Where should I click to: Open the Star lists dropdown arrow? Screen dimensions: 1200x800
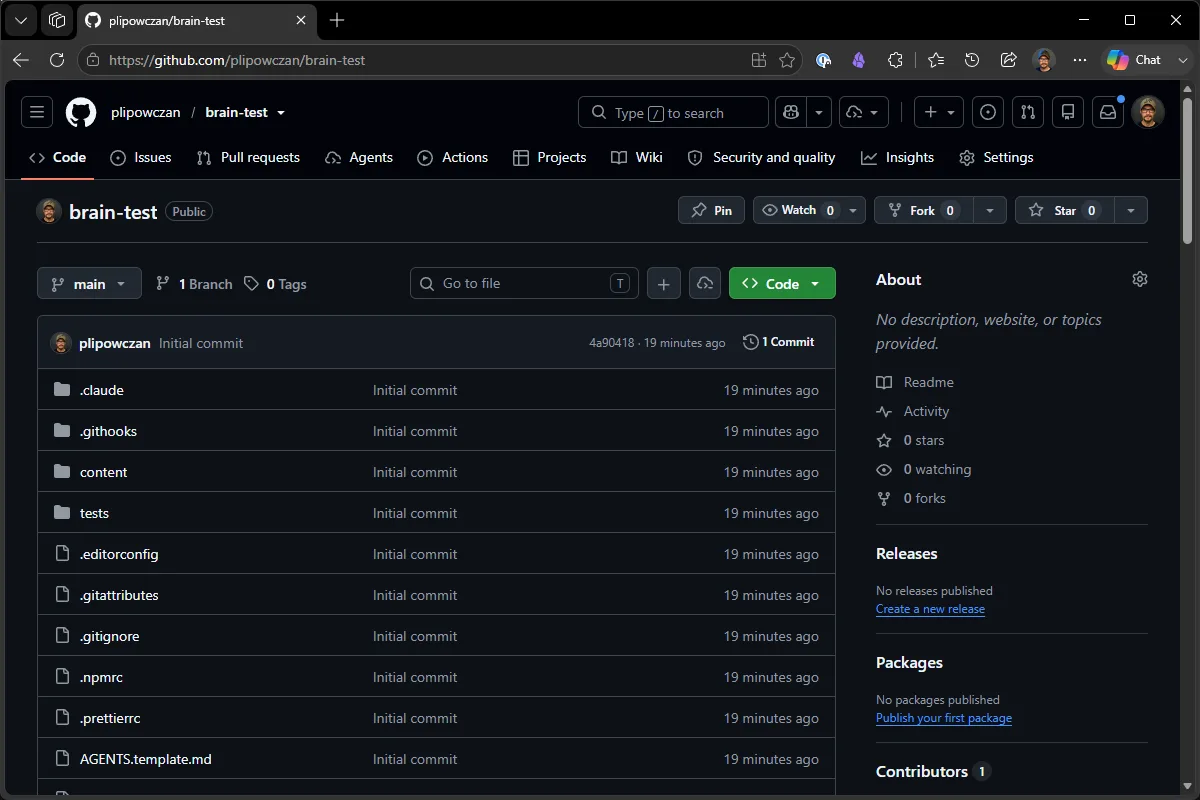coord(1131,210)
